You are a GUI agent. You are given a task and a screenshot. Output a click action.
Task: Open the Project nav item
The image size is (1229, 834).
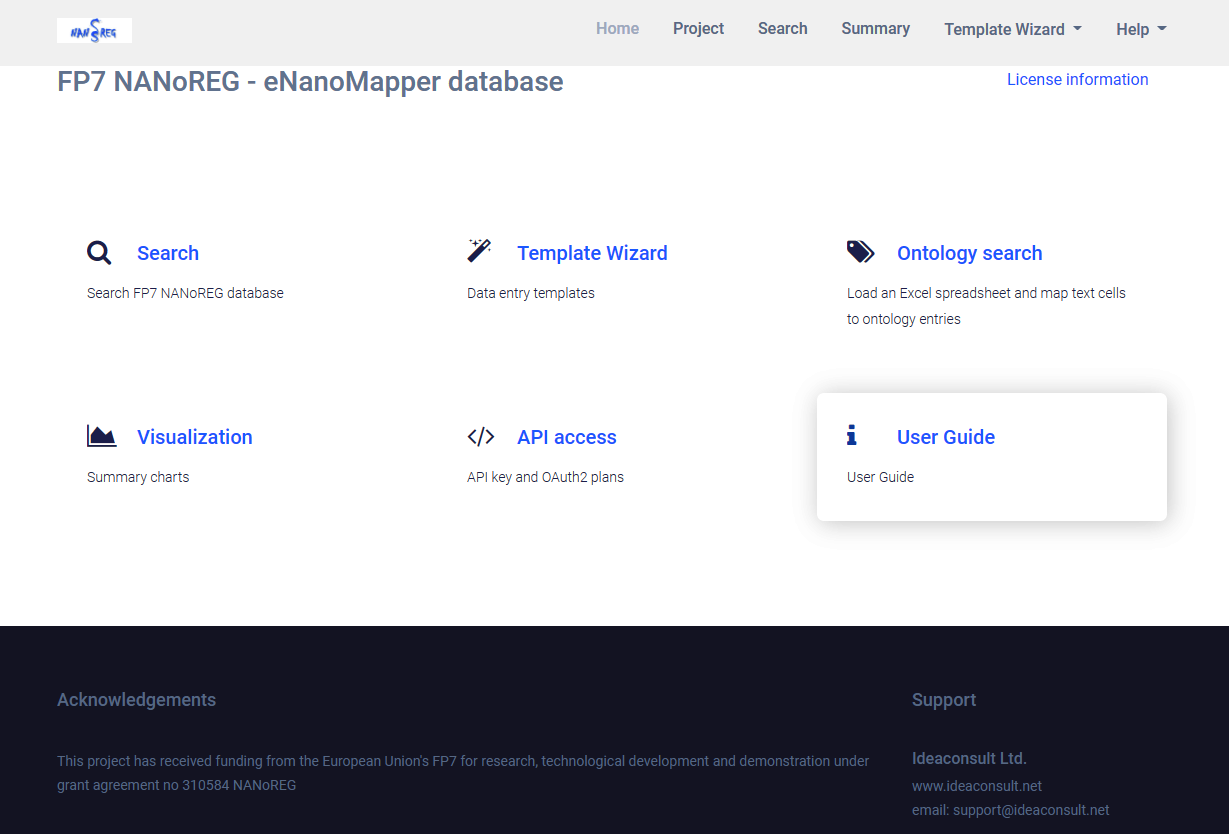point(698,28)
